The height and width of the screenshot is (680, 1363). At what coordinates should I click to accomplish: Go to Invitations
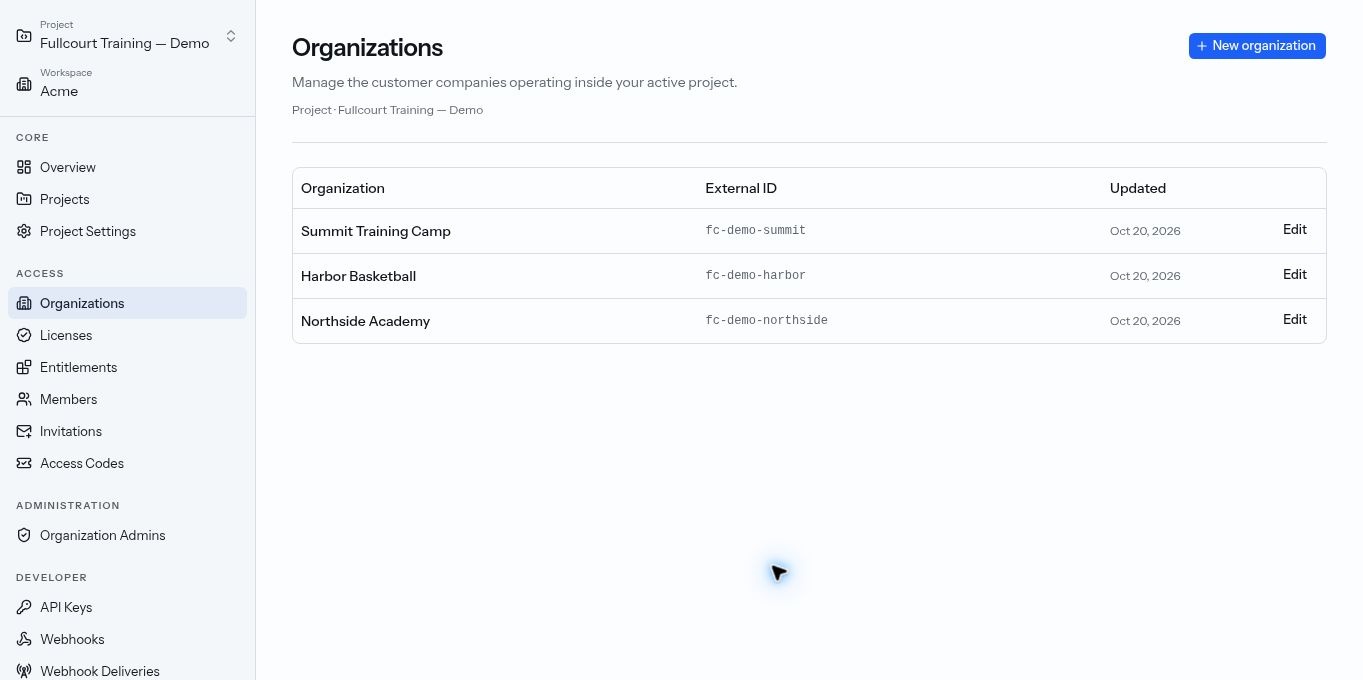[x=127, y=431]
